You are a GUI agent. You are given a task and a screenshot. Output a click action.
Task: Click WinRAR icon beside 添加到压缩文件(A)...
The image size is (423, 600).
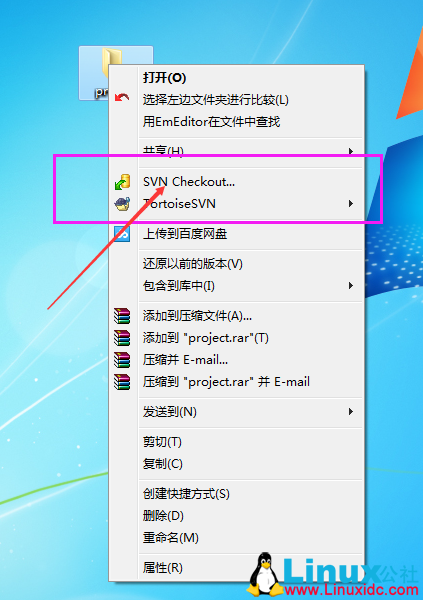point(122,316)
